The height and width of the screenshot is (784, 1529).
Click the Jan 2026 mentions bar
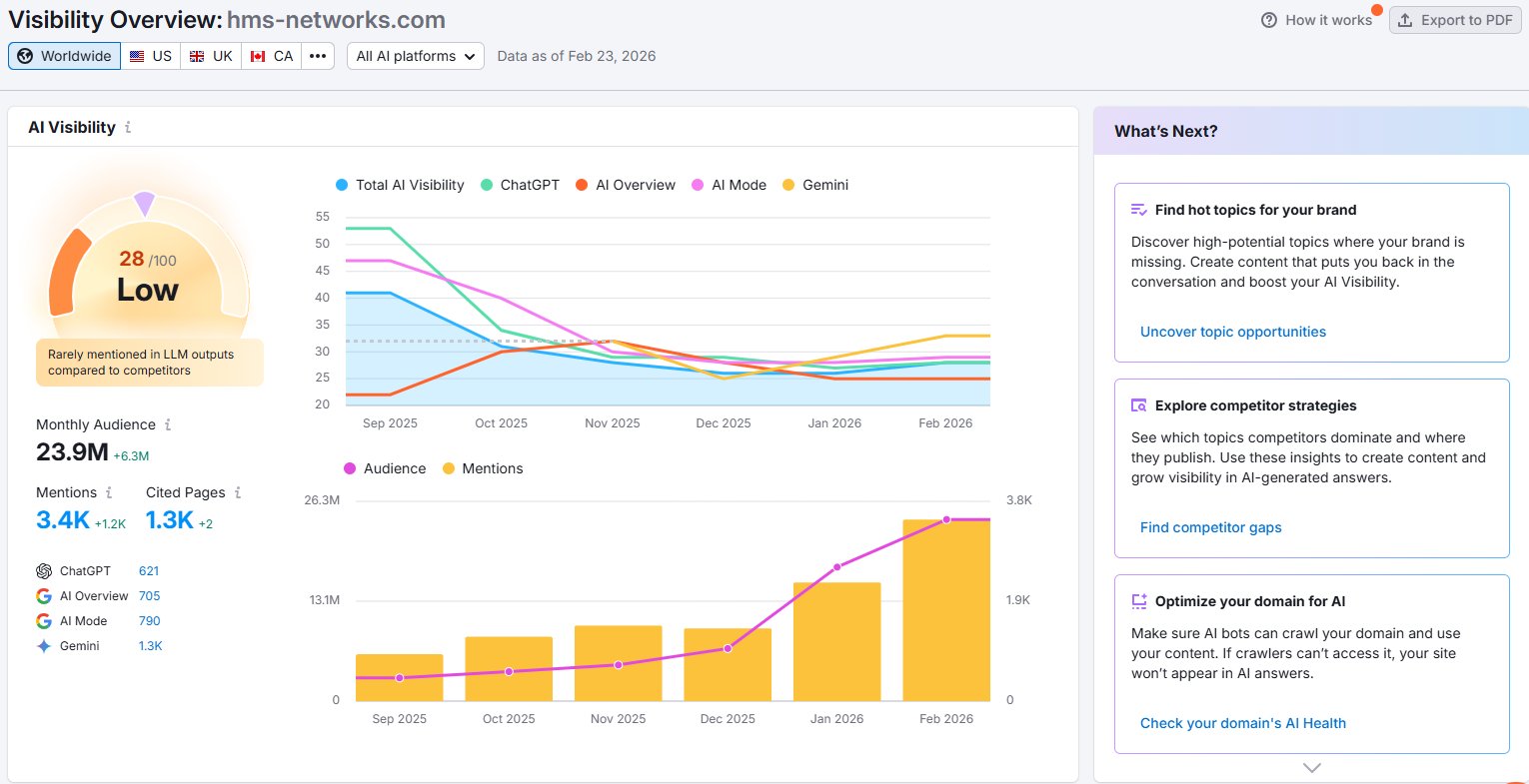(836, 641)
